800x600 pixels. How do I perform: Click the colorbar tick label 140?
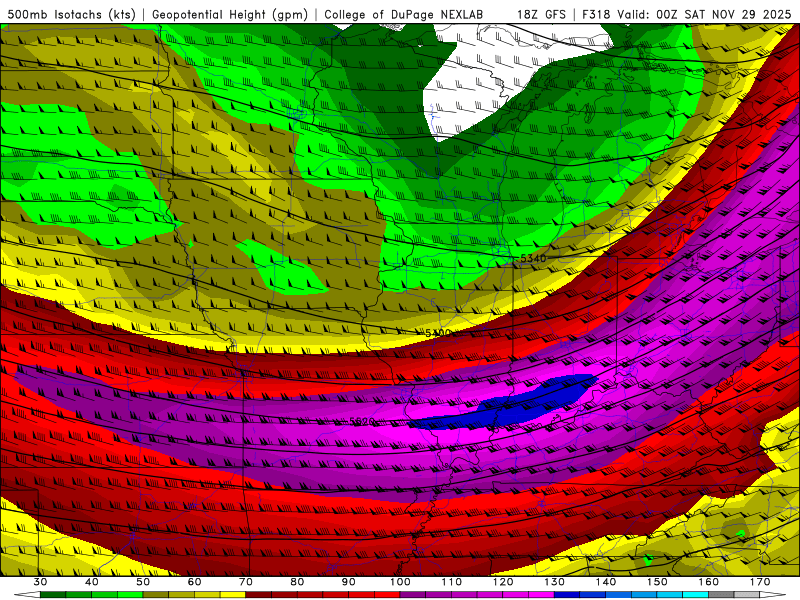(606, 582)
